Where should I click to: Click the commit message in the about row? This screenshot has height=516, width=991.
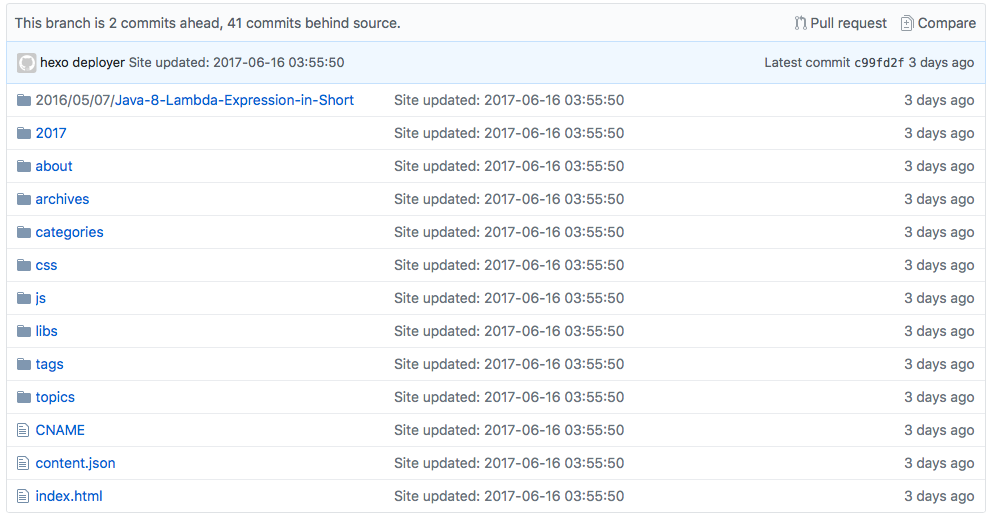(509, 166)
